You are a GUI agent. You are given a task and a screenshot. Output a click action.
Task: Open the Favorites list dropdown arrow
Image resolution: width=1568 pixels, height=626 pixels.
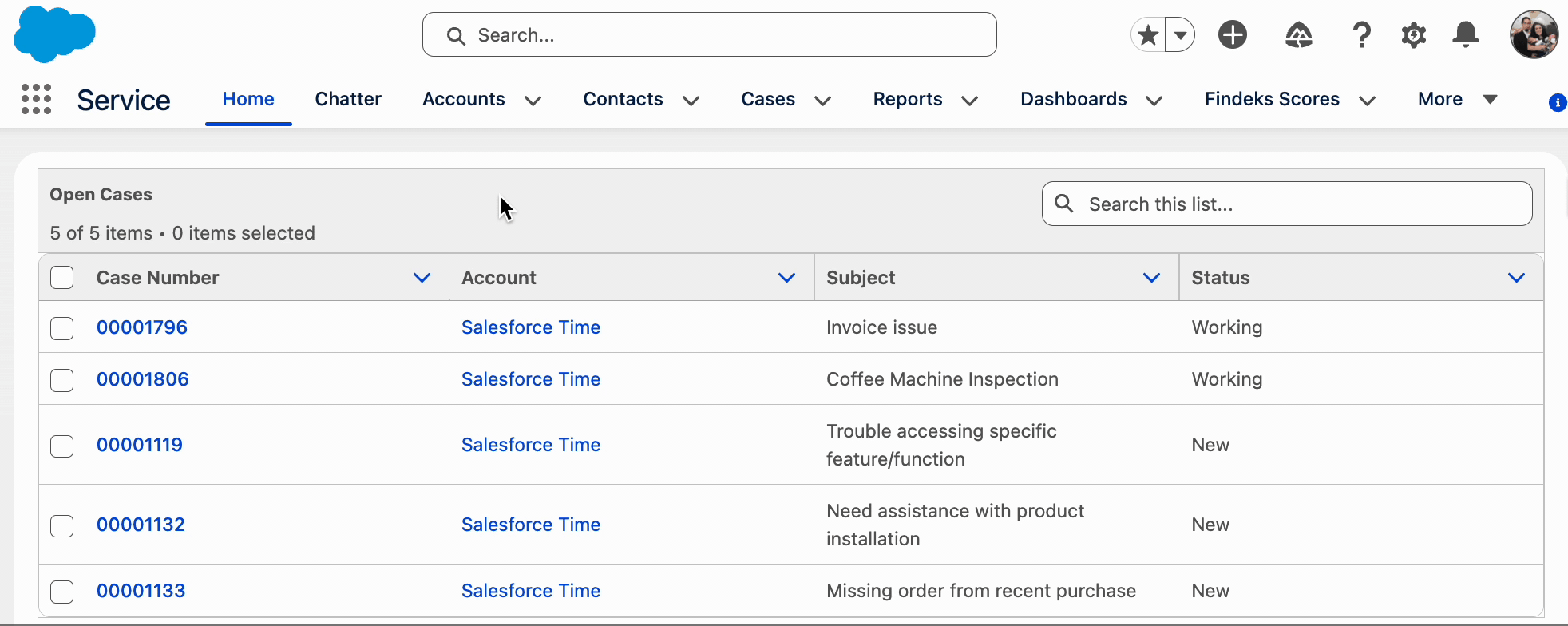pyautogui.click(x=1180, y=35)
